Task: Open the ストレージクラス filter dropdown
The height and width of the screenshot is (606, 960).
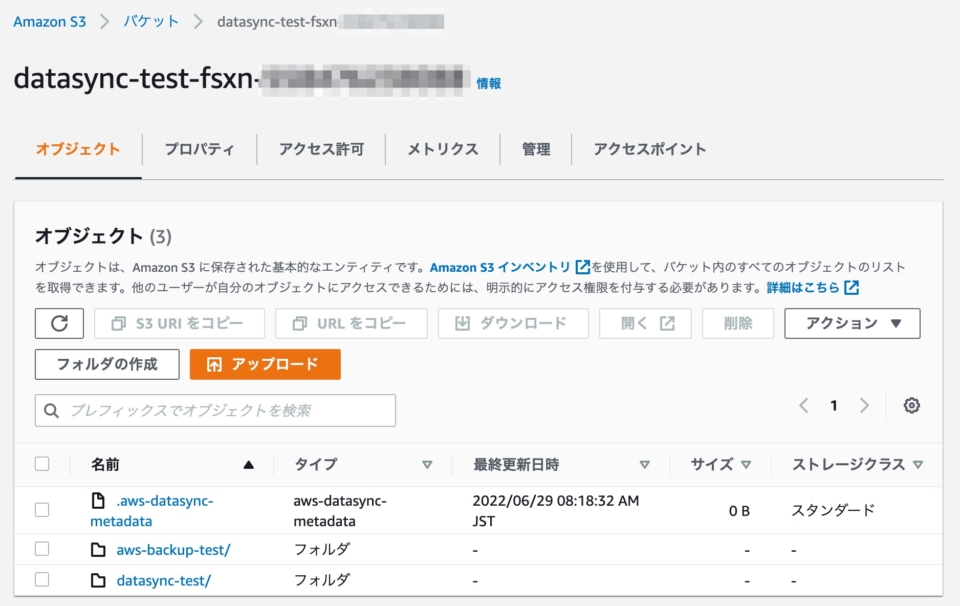Action: pos(918,464)
